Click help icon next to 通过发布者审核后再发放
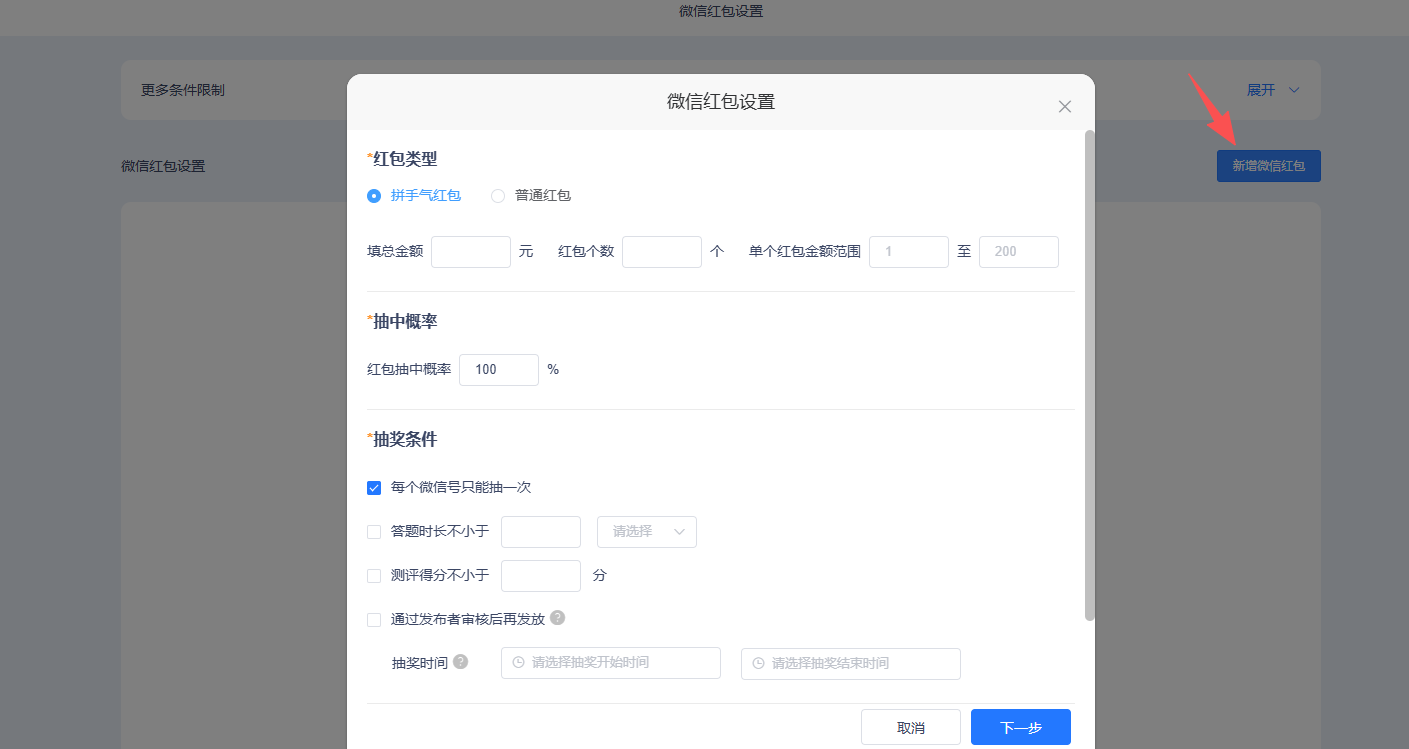1409x749 pixels. click(x=558, y=618)
